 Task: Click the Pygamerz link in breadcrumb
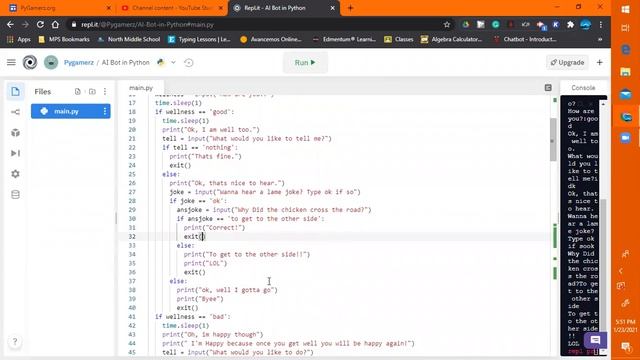click(x=78, y=62)
